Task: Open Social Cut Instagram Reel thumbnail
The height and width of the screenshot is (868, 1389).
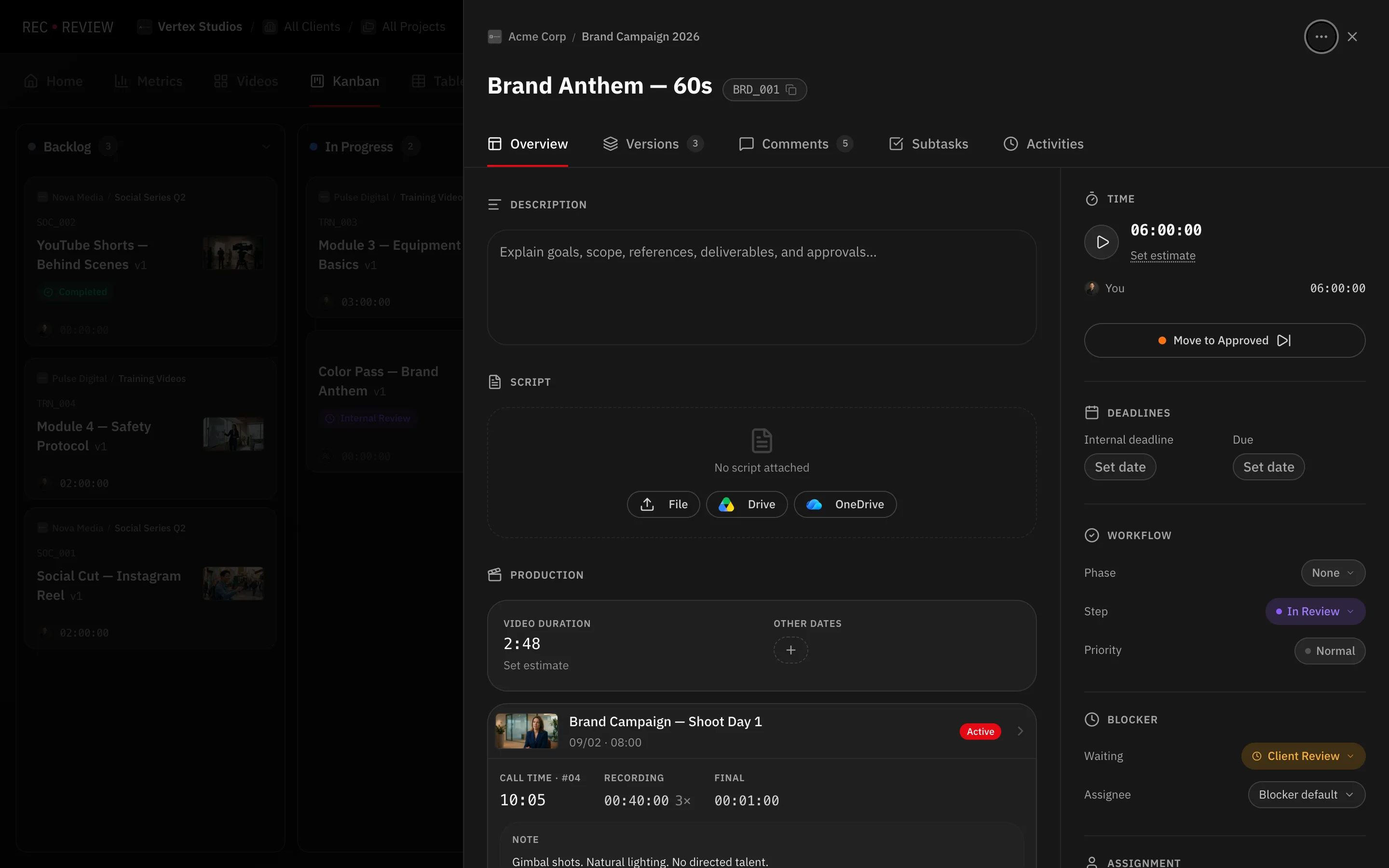Action: (x=233, y=583)
